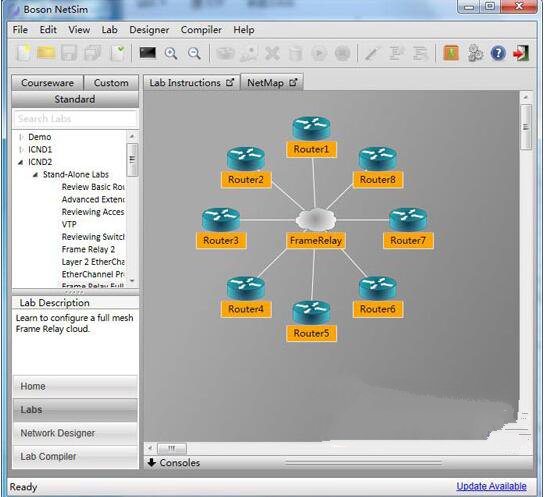
Task: Click the NetMap horizontal scrollbar thumb
Action: 172,448
